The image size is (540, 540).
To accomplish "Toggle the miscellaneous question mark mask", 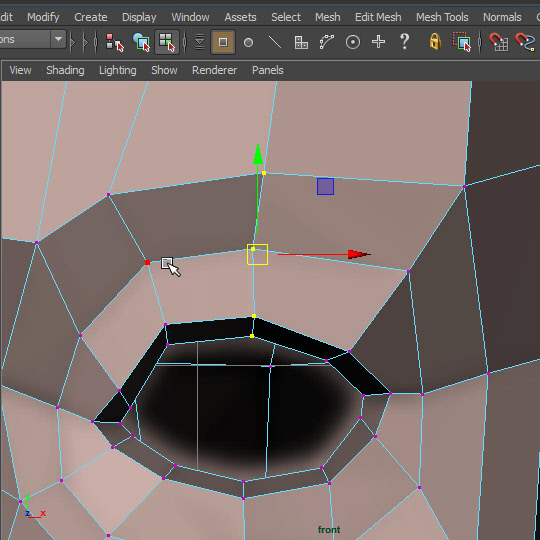I will click(404, 41).
